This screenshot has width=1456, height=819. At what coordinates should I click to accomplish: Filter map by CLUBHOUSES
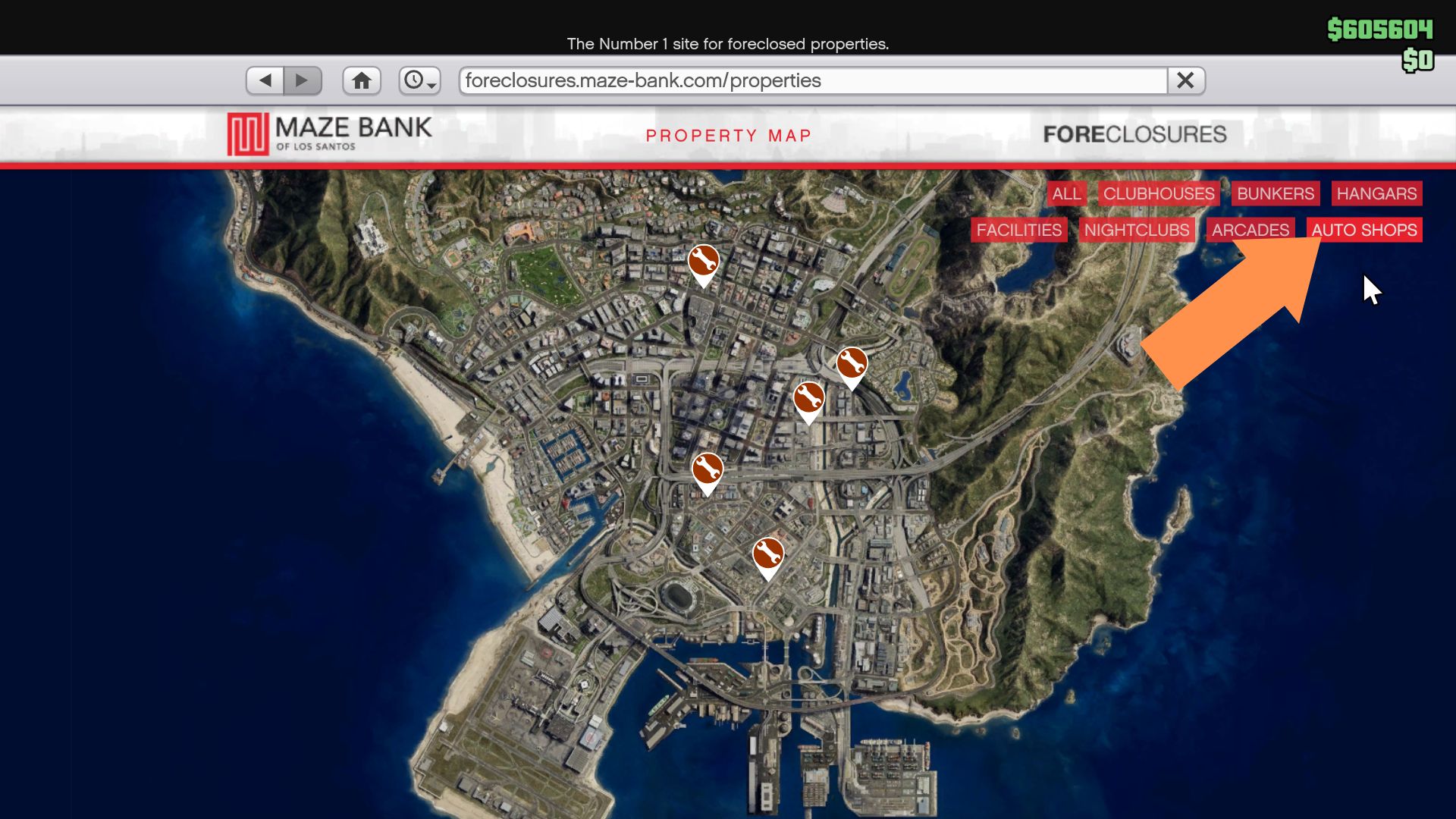[1159, 193]
